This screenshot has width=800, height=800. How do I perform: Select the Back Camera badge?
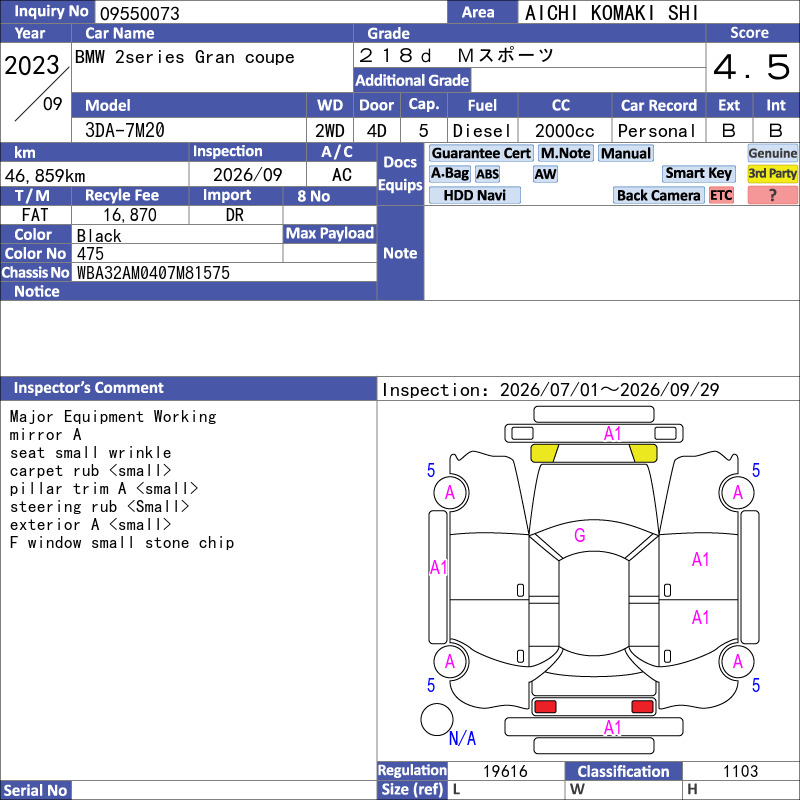tap(658, 195)
